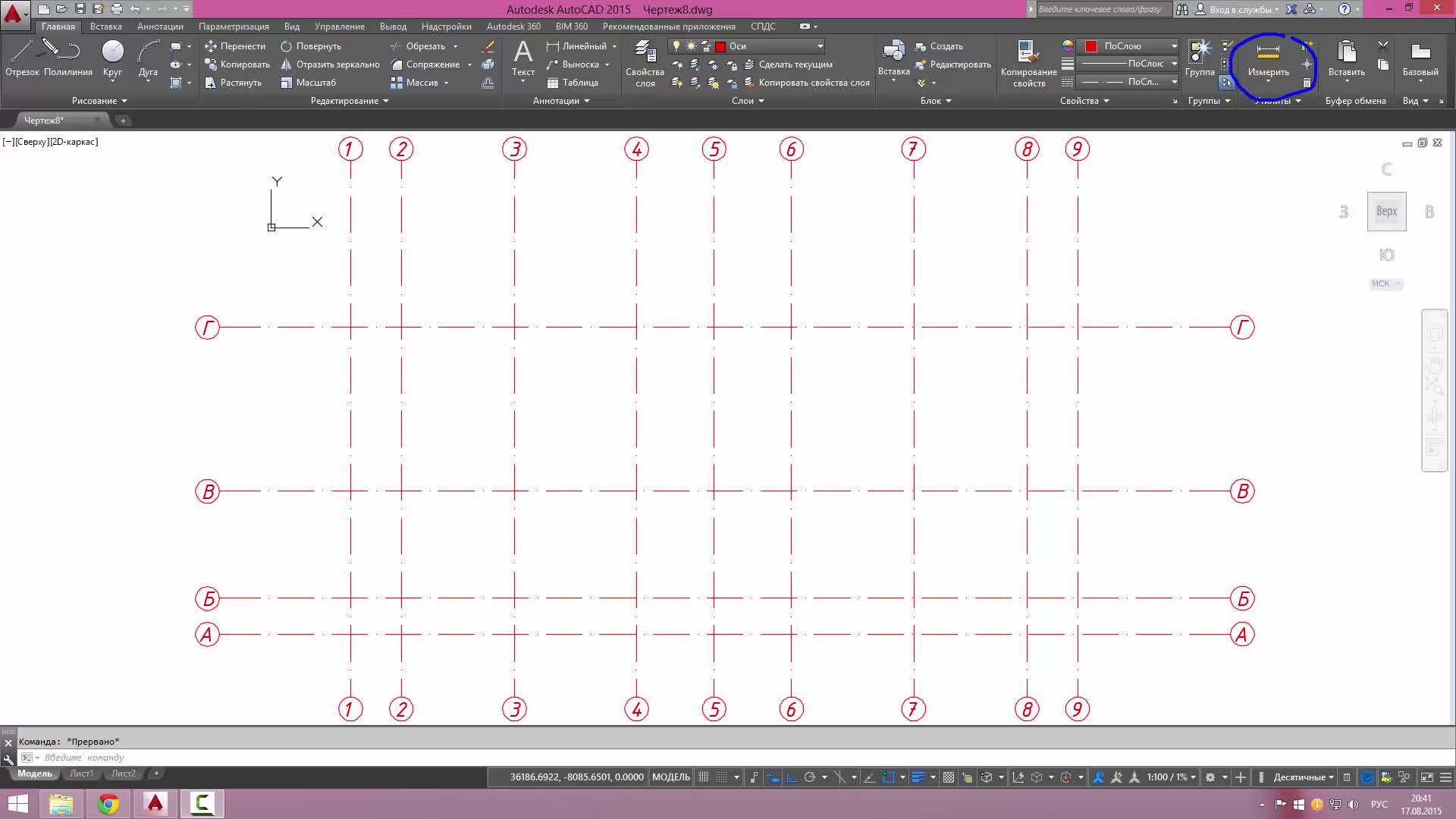Click the Создать block button
Screen dimensions: 1456x819
(939, 46)
